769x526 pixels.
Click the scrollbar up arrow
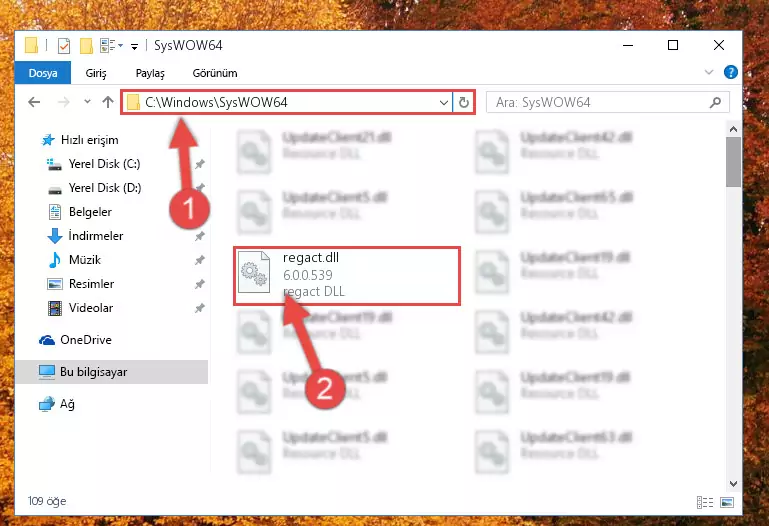[733, 129]
